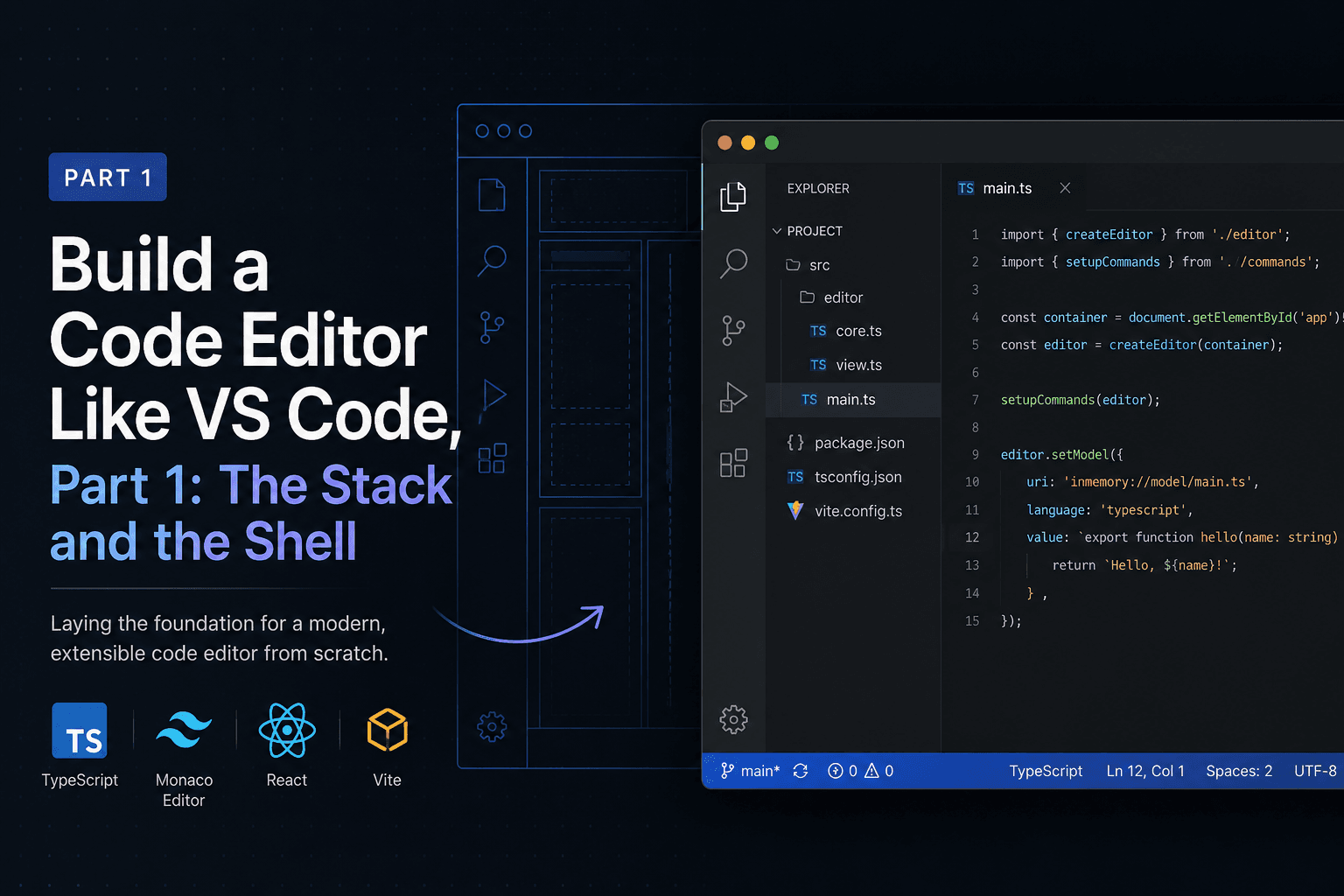Click the file icon in the wireframe window
This screenshot has width=1344, height=896.
click(492, 195)
